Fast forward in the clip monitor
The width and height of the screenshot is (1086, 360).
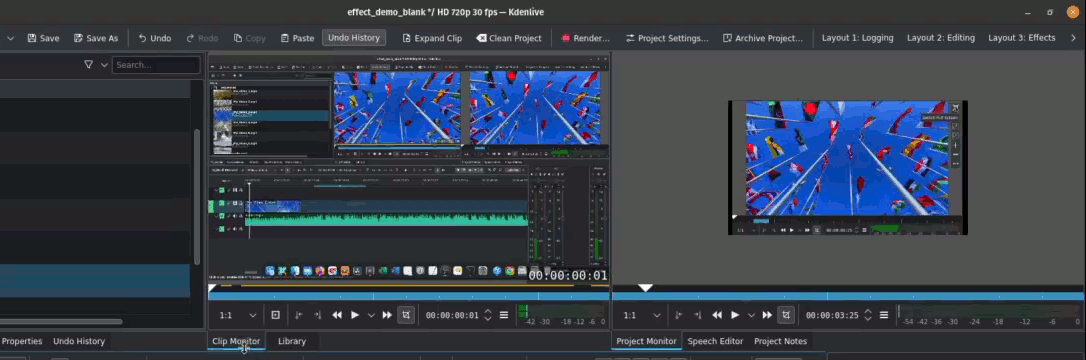click(x=387, y=315)
